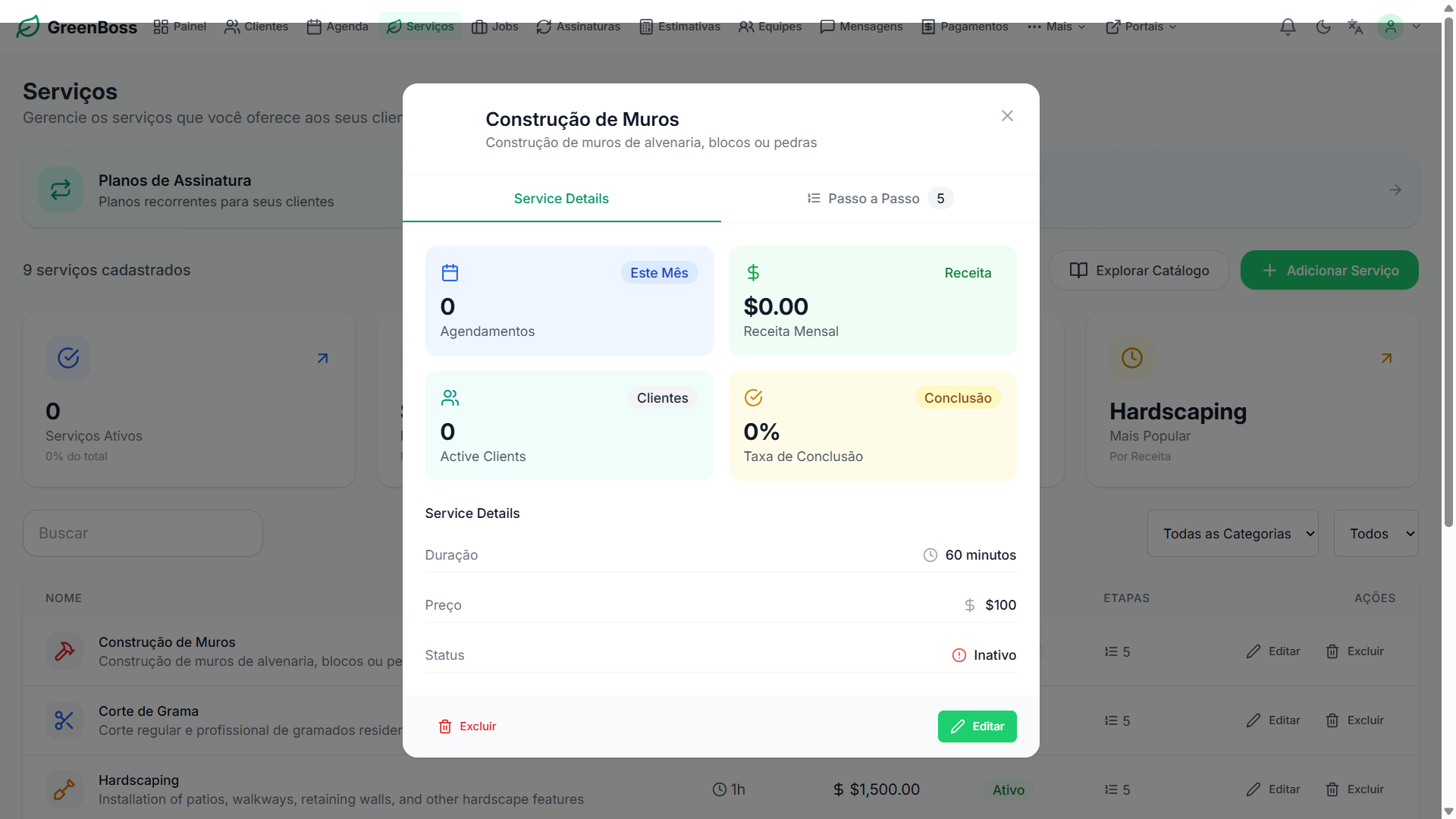The width and height of the screenshot is (1456, 819).
Task: Expand the Mais menu dropdown
Action: (1057, 27)
